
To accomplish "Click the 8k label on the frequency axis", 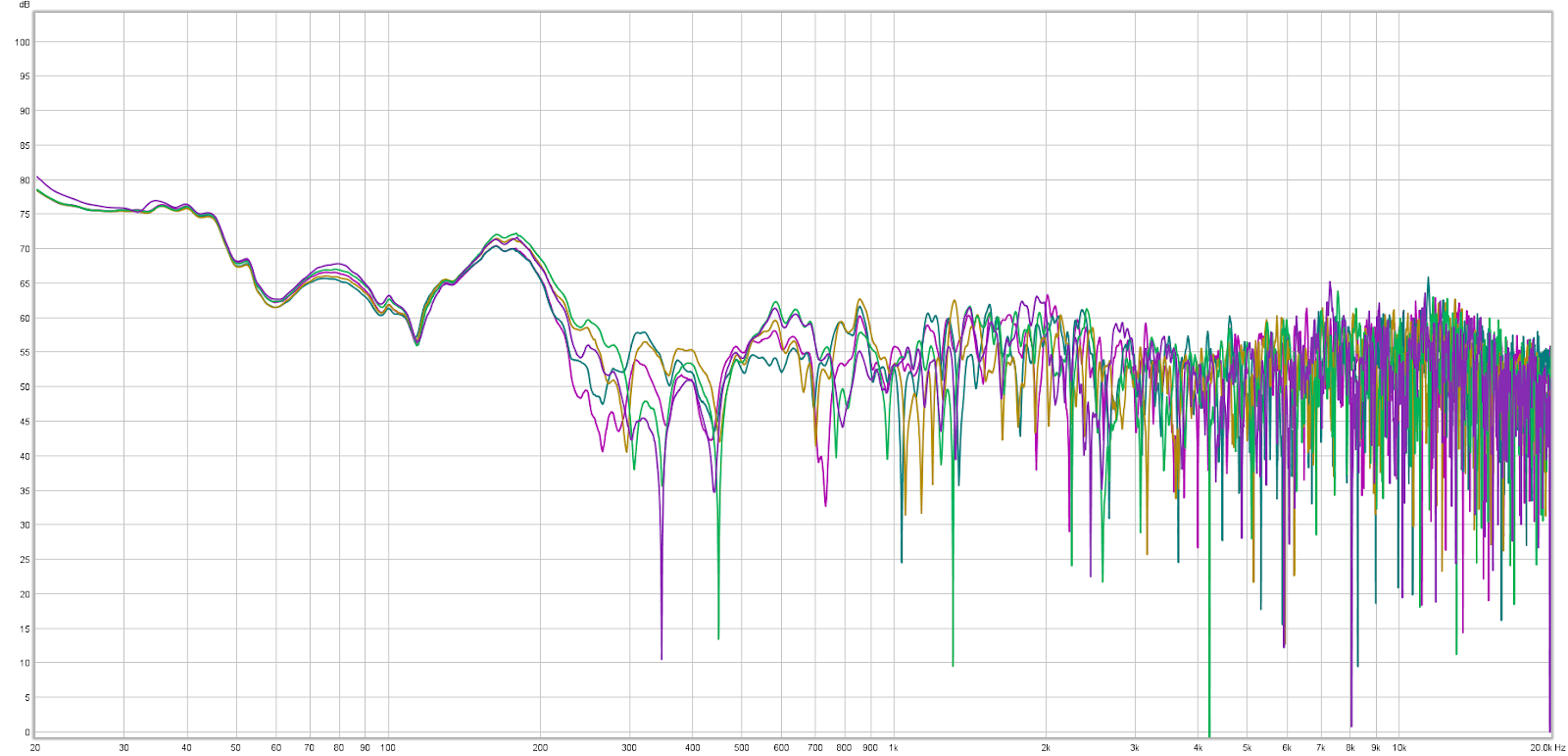I will (1350, 747).
